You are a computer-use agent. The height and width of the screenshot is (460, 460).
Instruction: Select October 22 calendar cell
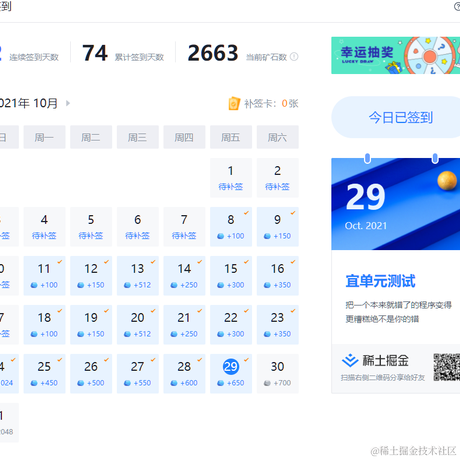coord(231,325)
